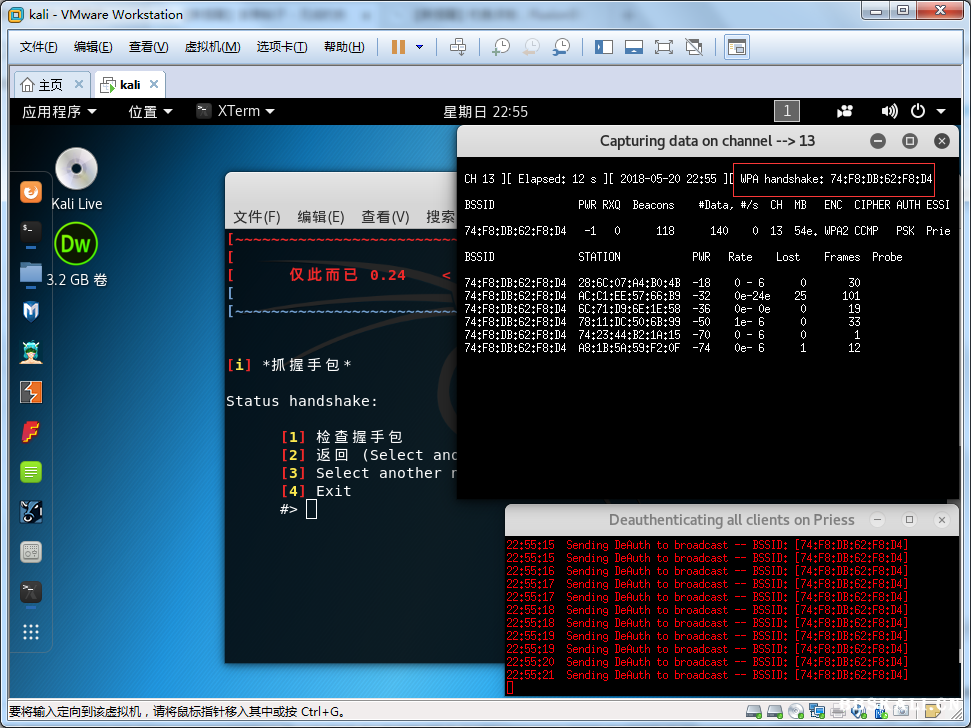Start Faraday IDE from the dock
Viewport: 971px width, 728px height.
pos(31,432)
